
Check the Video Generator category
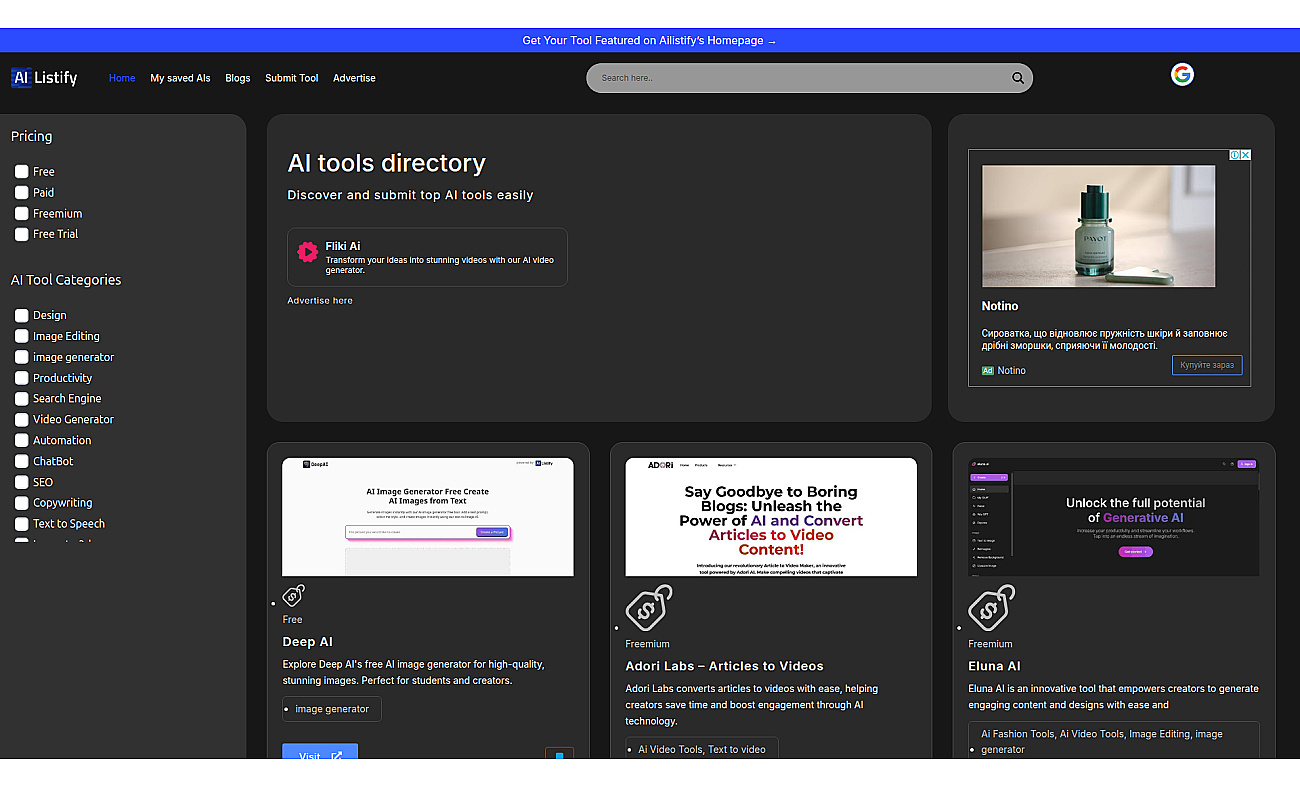(21, 419)
